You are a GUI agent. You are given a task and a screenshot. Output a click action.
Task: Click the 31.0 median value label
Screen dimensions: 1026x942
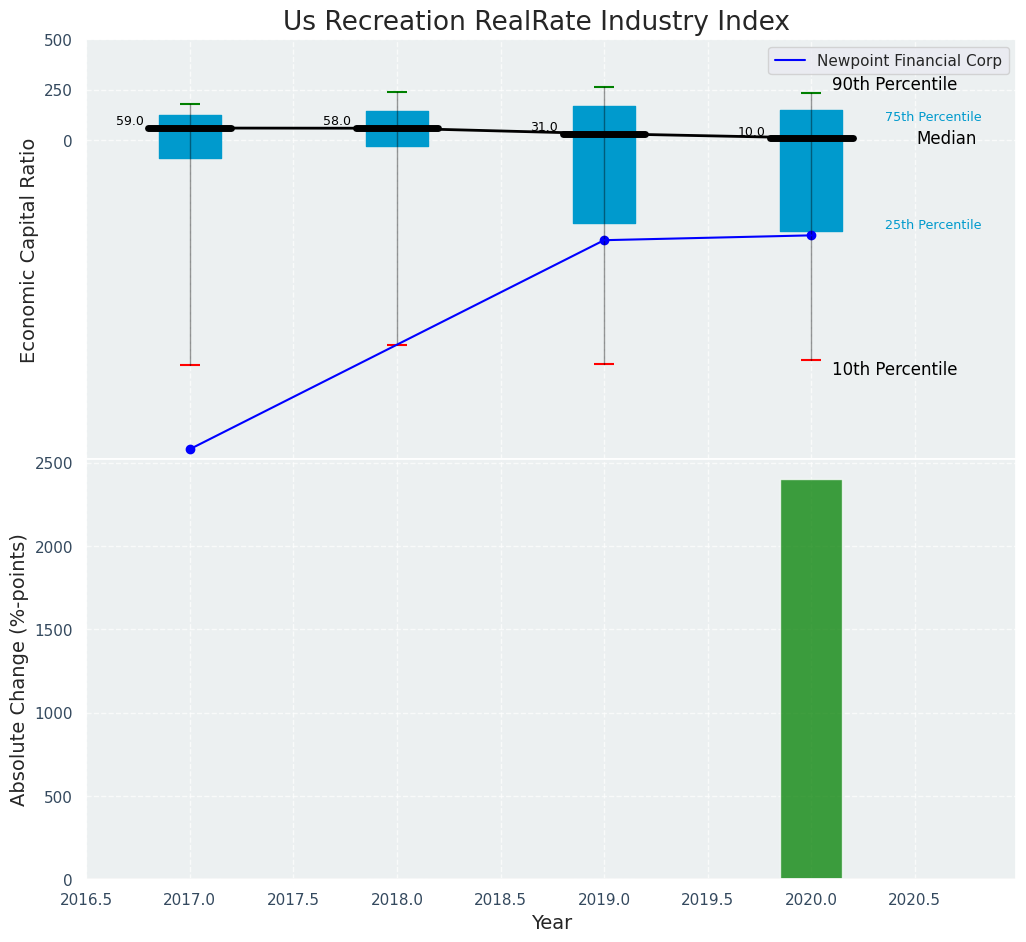coord(544,127)
